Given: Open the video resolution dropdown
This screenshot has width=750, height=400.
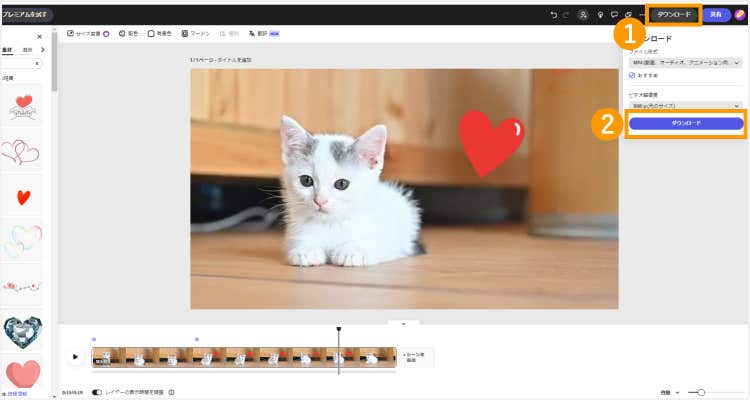Looking at the screenshot, I should pyautogui.click(x=686, y=106).
